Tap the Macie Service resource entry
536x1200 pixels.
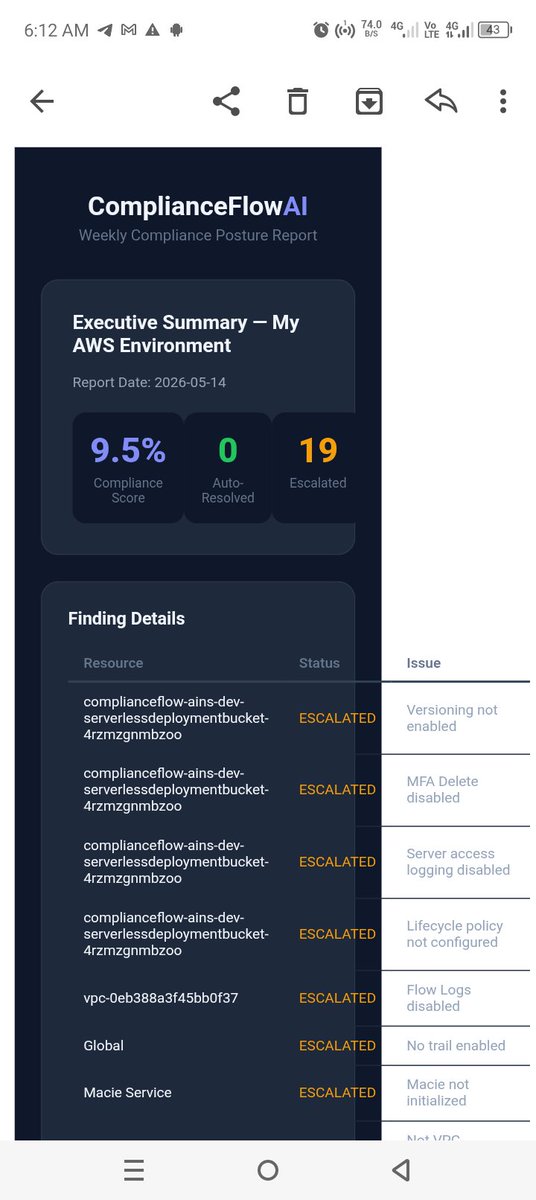click(x=128, y=1093)
